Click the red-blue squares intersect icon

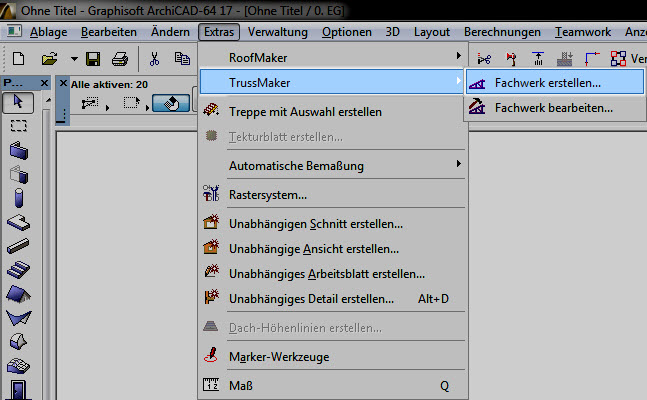click(618, 59)
